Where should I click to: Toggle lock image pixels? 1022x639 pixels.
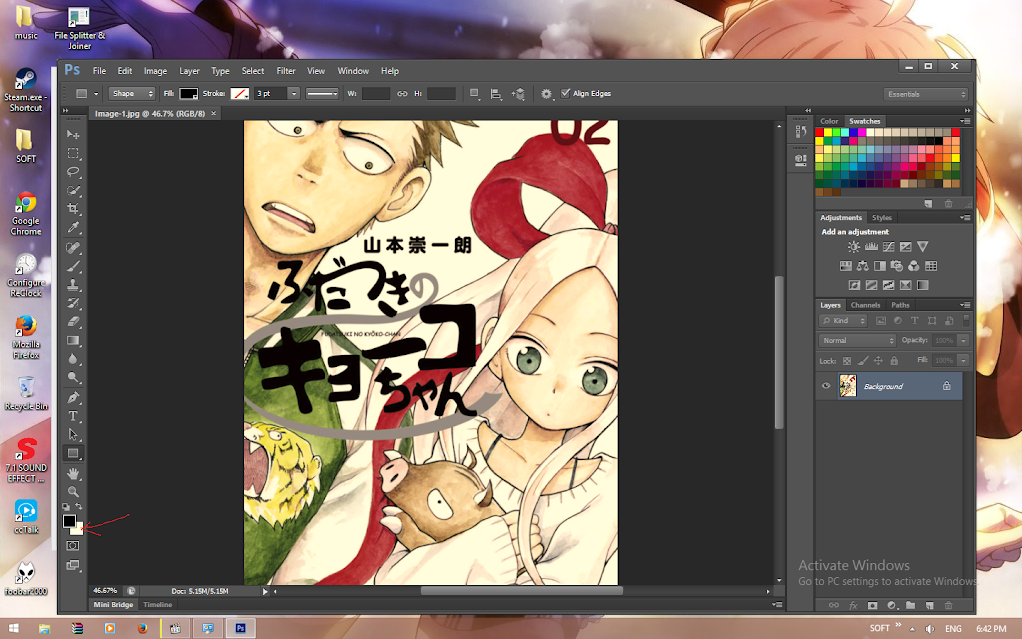coord(862,361)
